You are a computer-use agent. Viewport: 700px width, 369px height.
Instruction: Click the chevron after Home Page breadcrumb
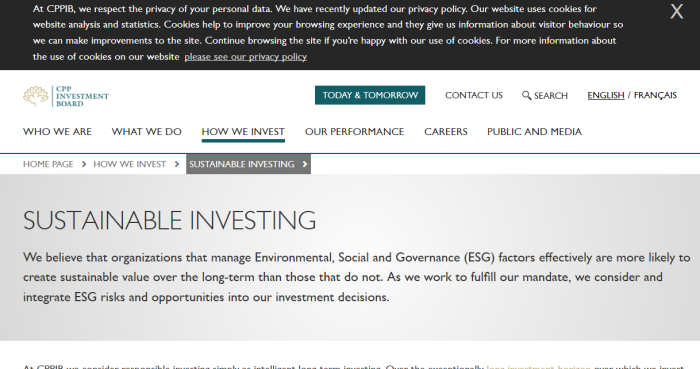click(83, 164)
